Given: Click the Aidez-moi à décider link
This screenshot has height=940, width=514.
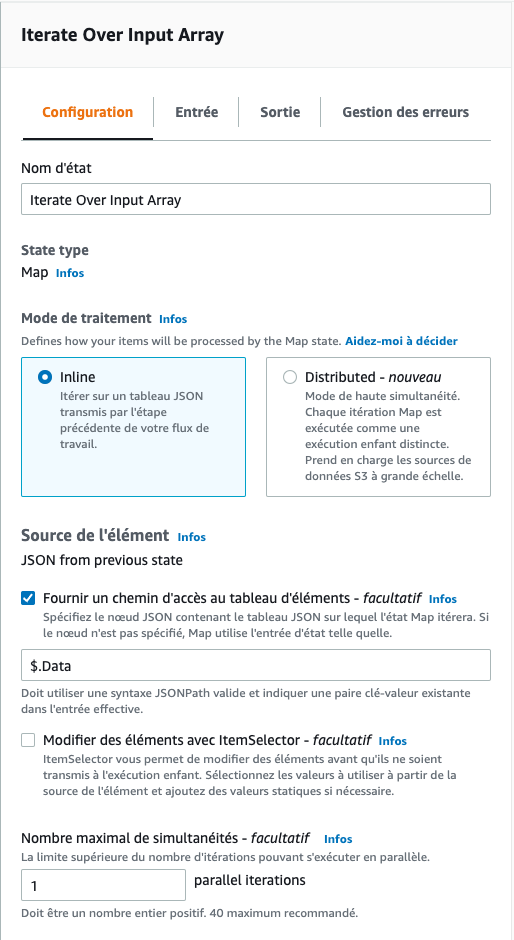Looking at the screenshot, I should [401, 341].
